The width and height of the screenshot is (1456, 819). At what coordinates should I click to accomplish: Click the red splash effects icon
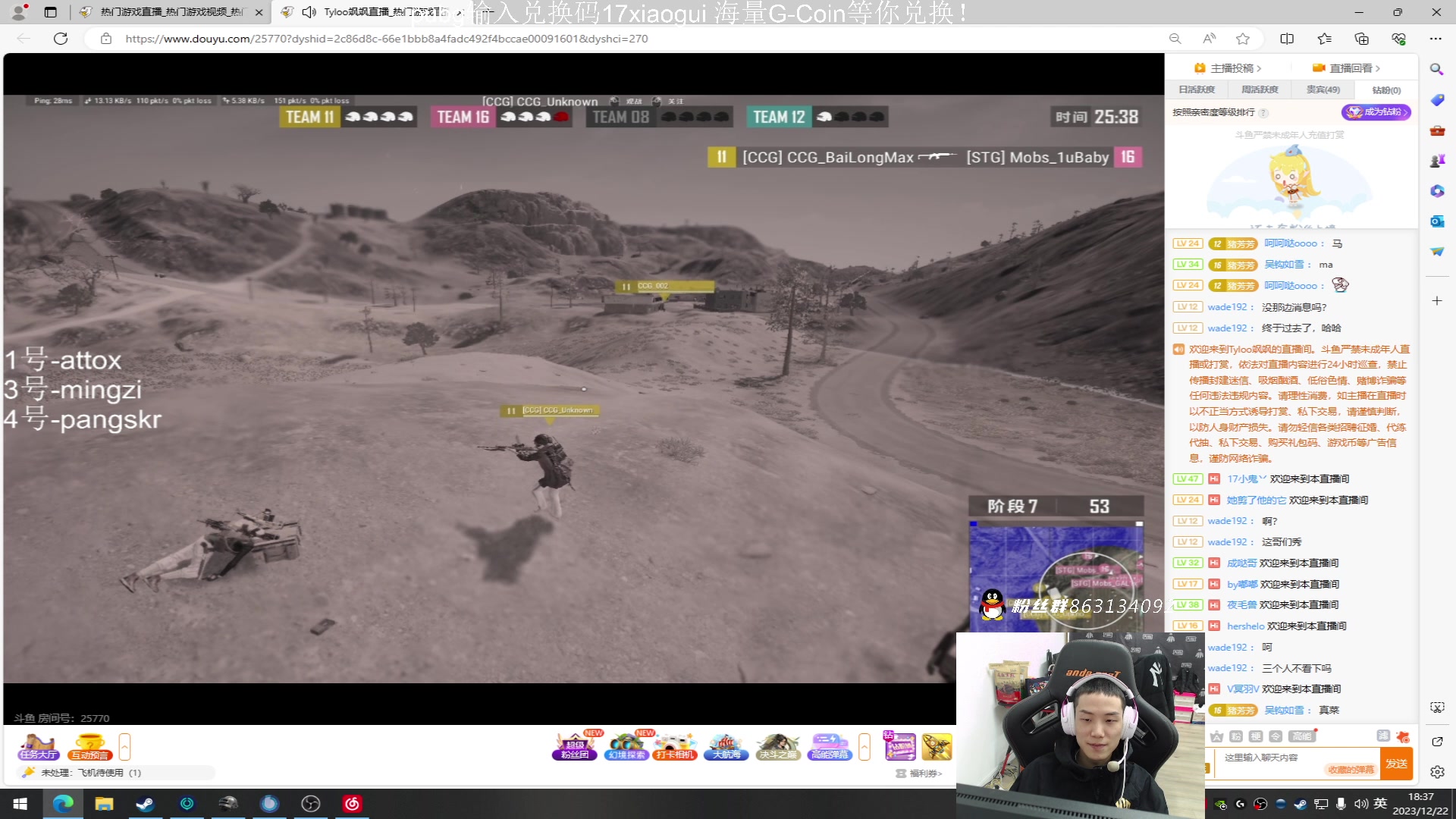tap(1403, 736)
